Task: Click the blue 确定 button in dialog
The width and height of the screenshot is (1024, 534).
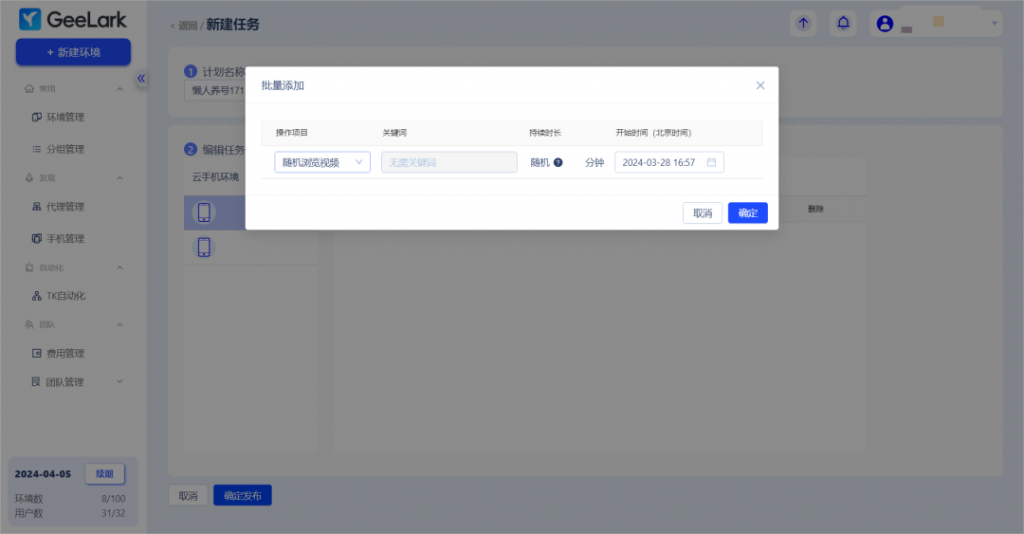Action: (747, 213)
